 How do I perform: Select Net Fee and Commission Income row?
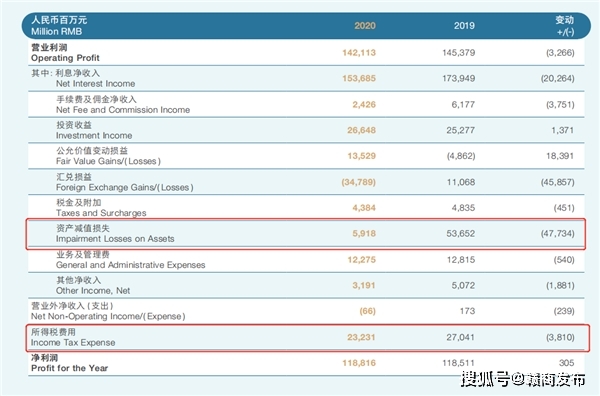(x=306, y=104)
